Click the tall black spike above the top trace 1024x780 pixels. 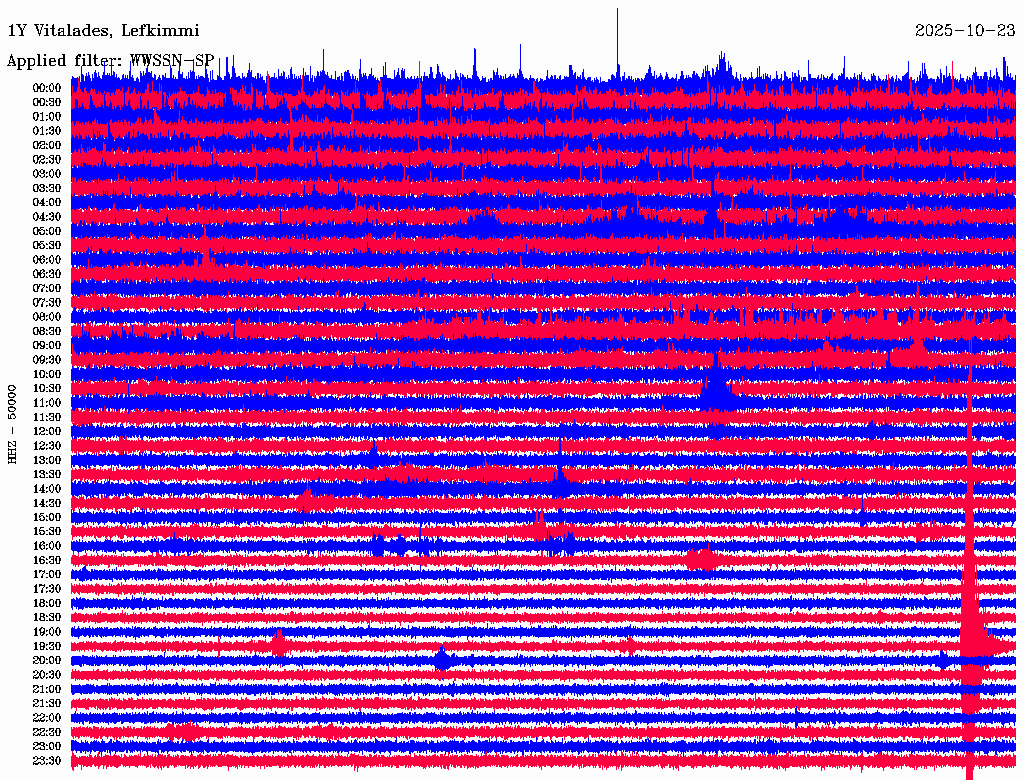coord(617,40)
